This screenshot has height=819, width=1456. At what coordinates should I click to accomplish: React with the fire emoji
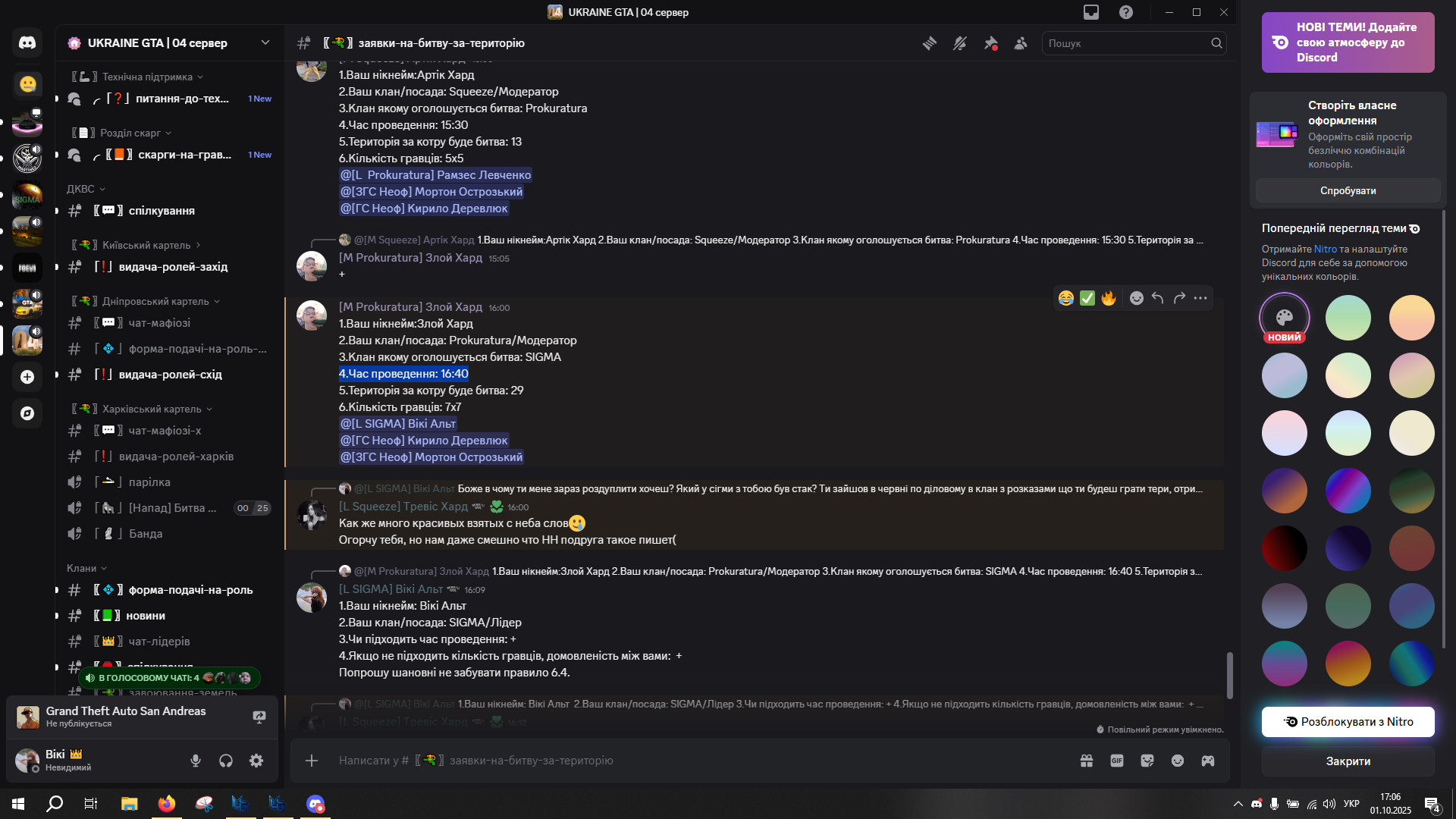pyautogui.click(x=1109, y=298)
